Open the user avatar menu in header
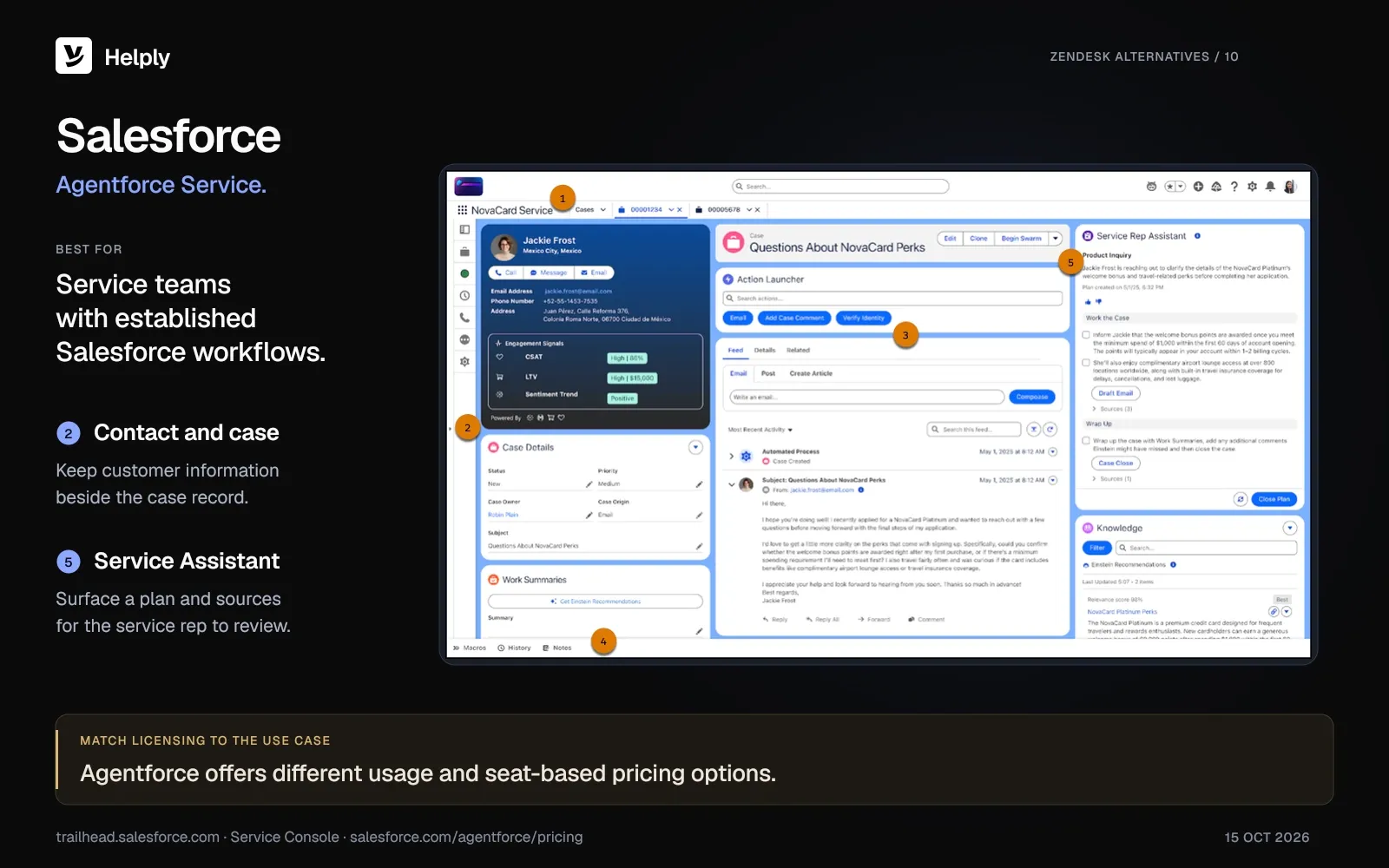The height and width of the screenshot is (868, 1389). coord(1290,187)
